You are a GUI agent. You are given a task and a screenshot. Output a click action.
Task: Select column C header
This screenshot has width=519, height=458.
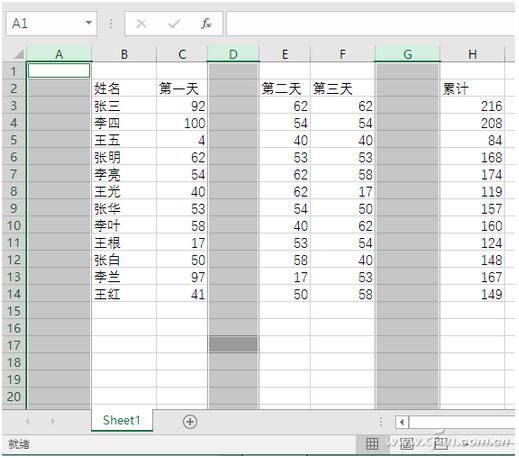click(182, 54)
